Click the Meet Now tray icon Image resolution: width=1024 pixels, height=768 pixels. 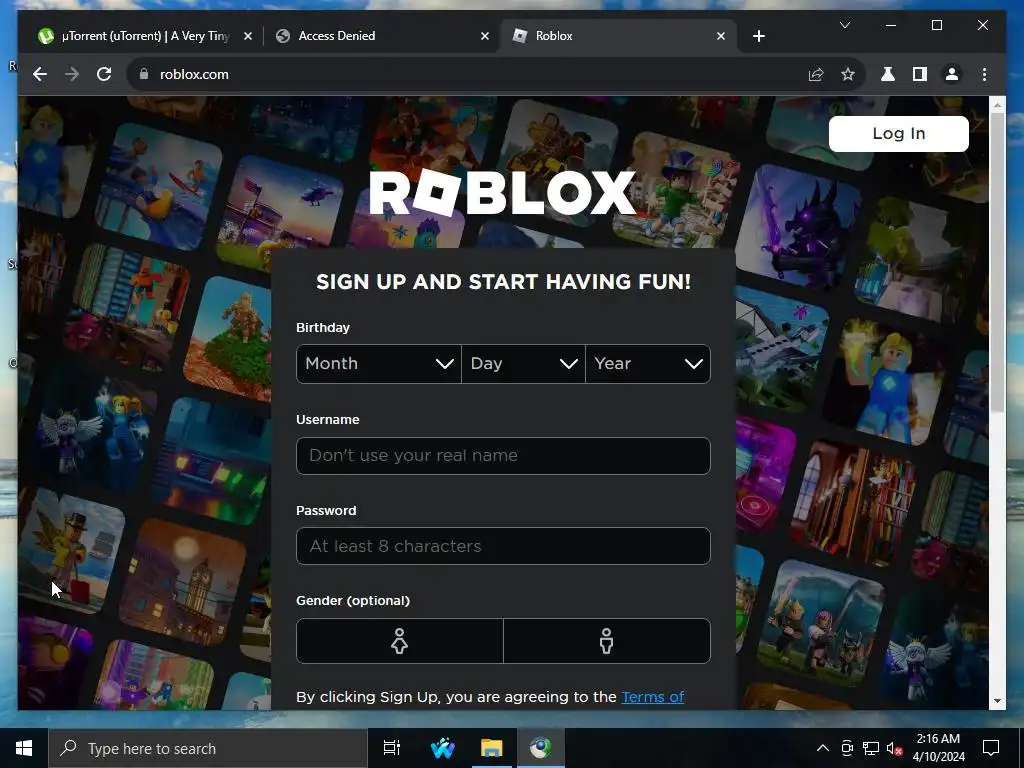coord(847,748)
